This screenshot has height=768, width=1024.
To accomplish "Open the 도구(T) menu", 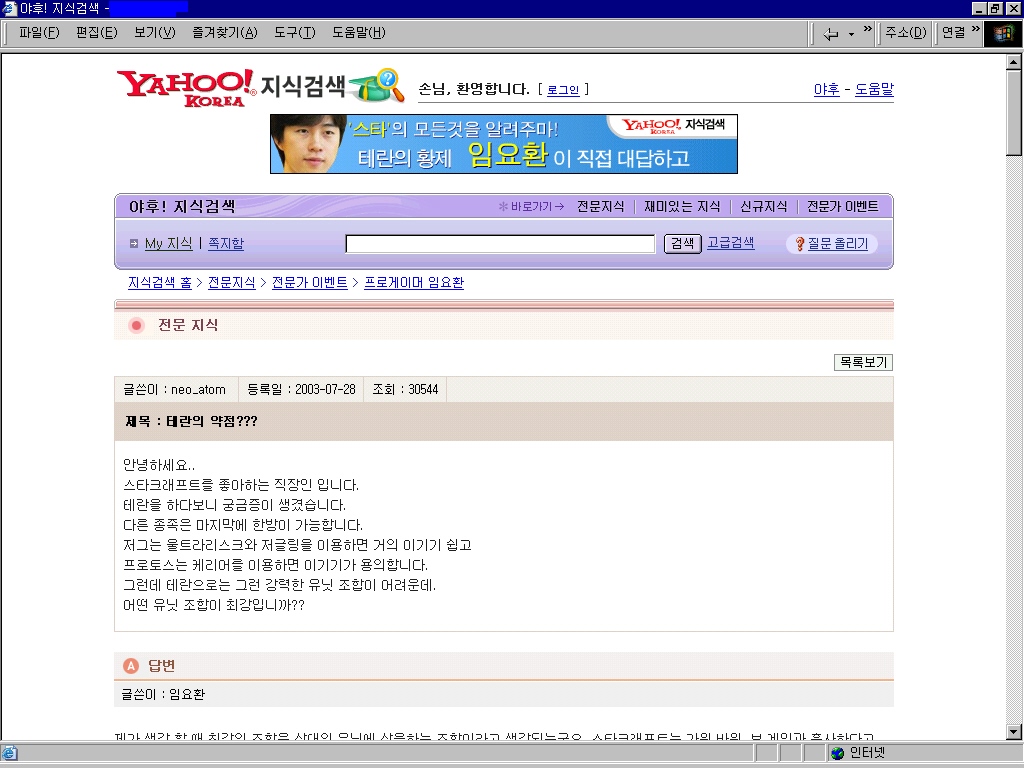I will click(x=295, y=33).
